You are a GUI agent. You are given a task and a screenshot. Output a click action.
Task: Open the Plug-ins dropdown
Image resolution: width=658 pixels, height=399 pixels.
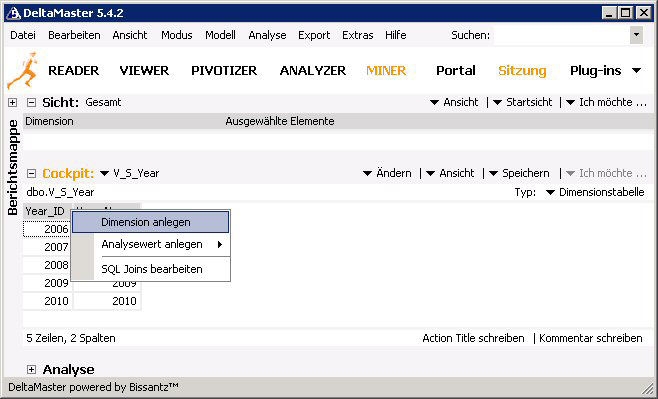[x=606, y=71]
